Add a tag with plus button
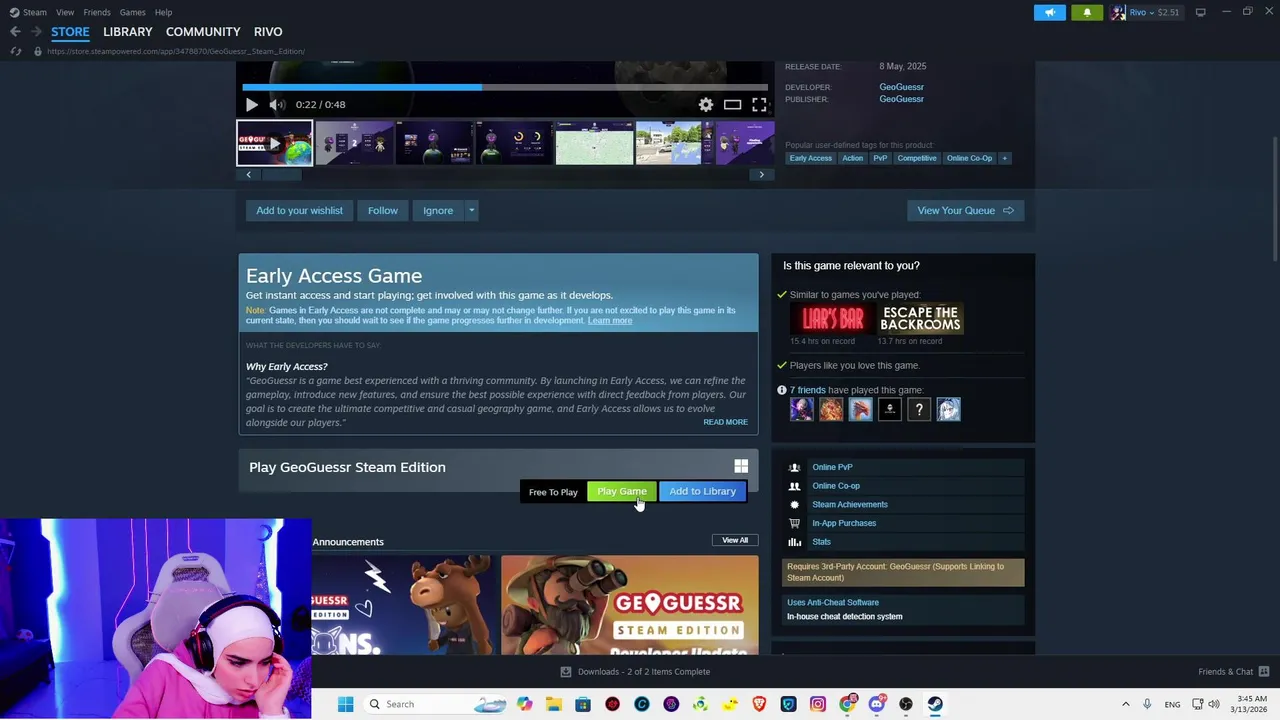1280x720 pixels. [1005, 158]
